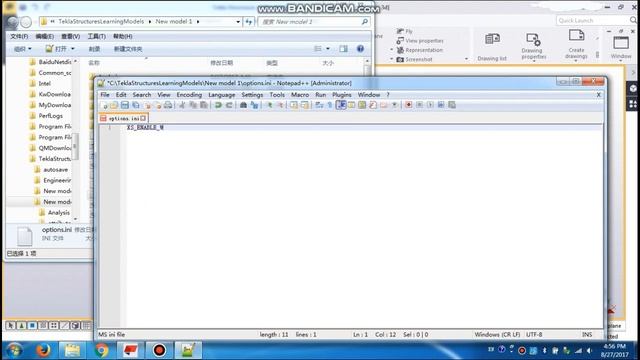640x360 pixels.
Task: Click the Save Recorded Macro icon
Action: point(452,105)
